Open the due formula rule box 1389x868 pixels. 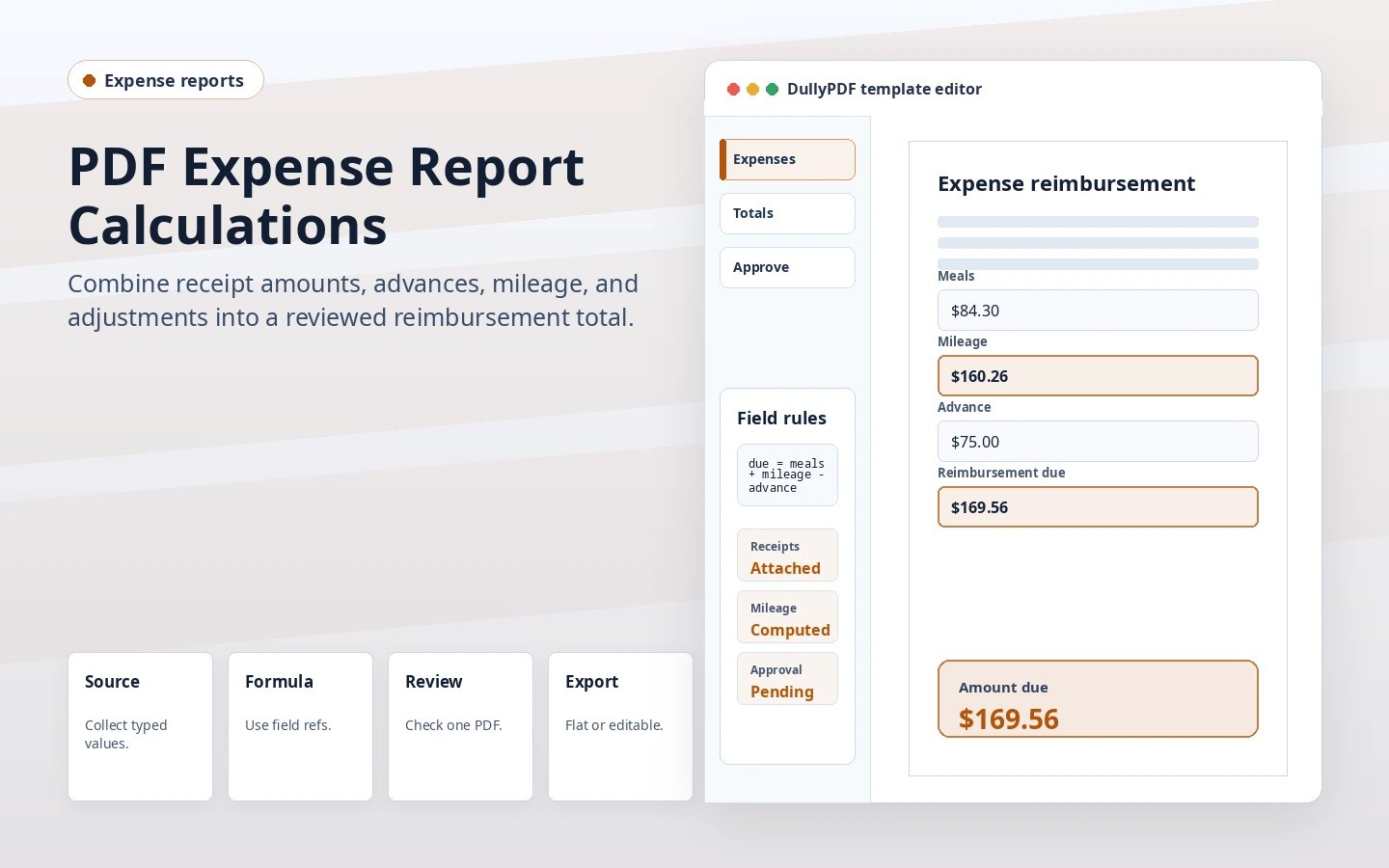787,475
